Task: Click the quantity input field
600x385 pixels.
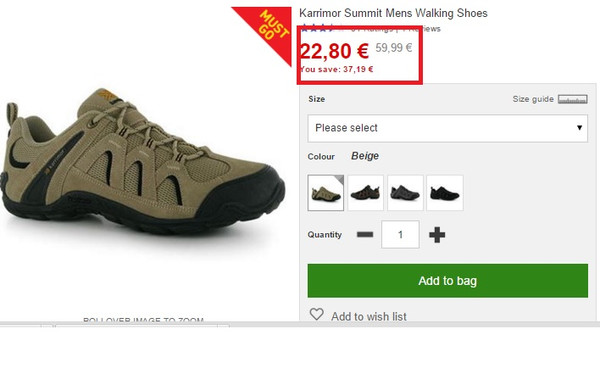Action: (x=400, y=234)
